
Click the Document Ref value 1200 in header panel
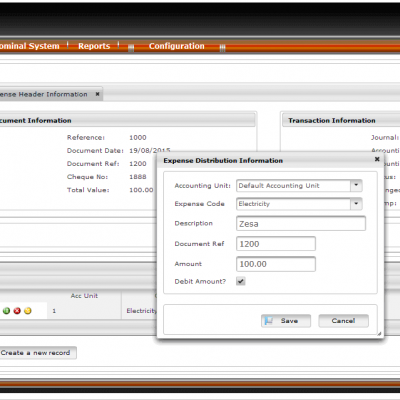pyautogui.click(x=138, y=164)
